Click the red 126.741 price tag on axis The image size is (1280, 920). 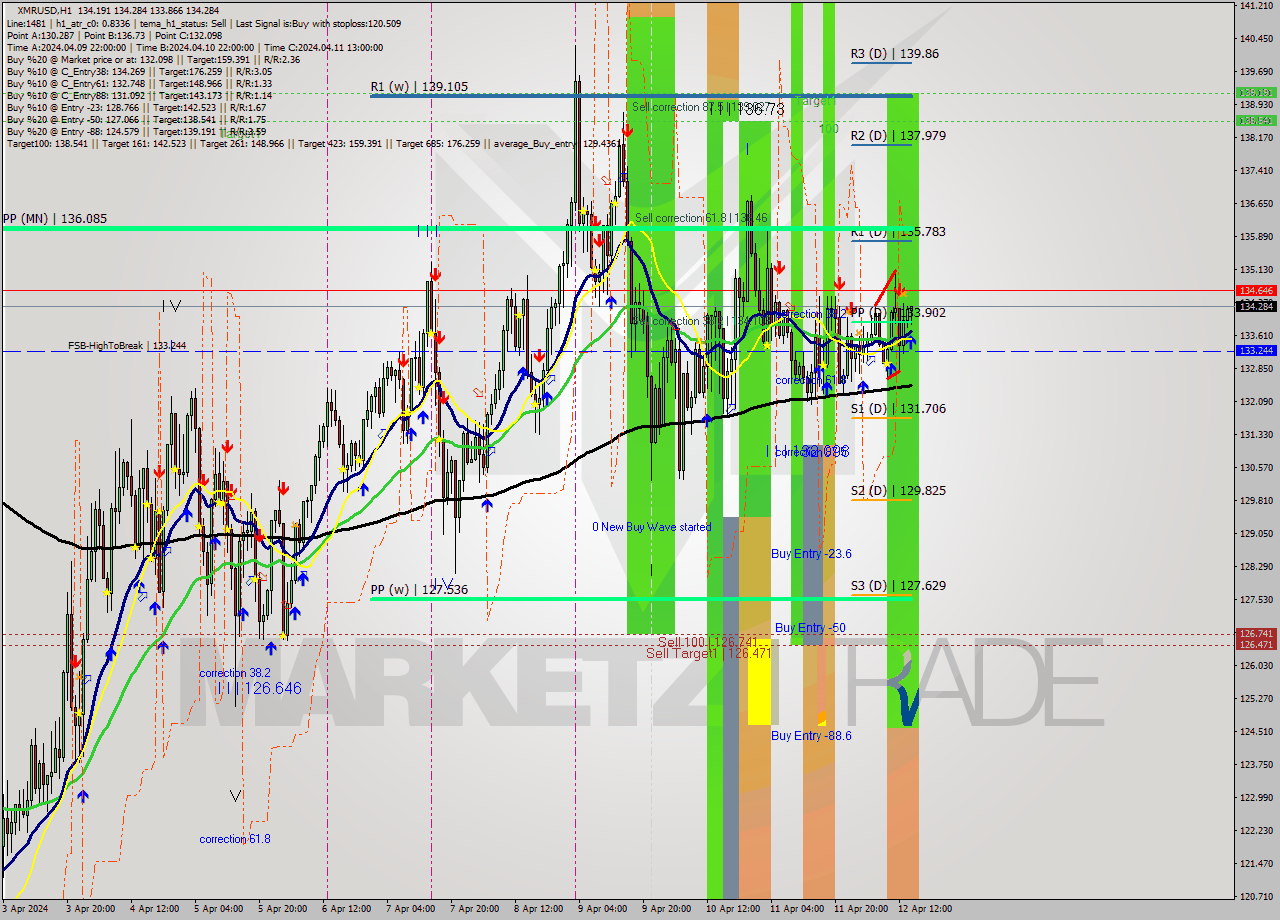tap(1255, 634)
